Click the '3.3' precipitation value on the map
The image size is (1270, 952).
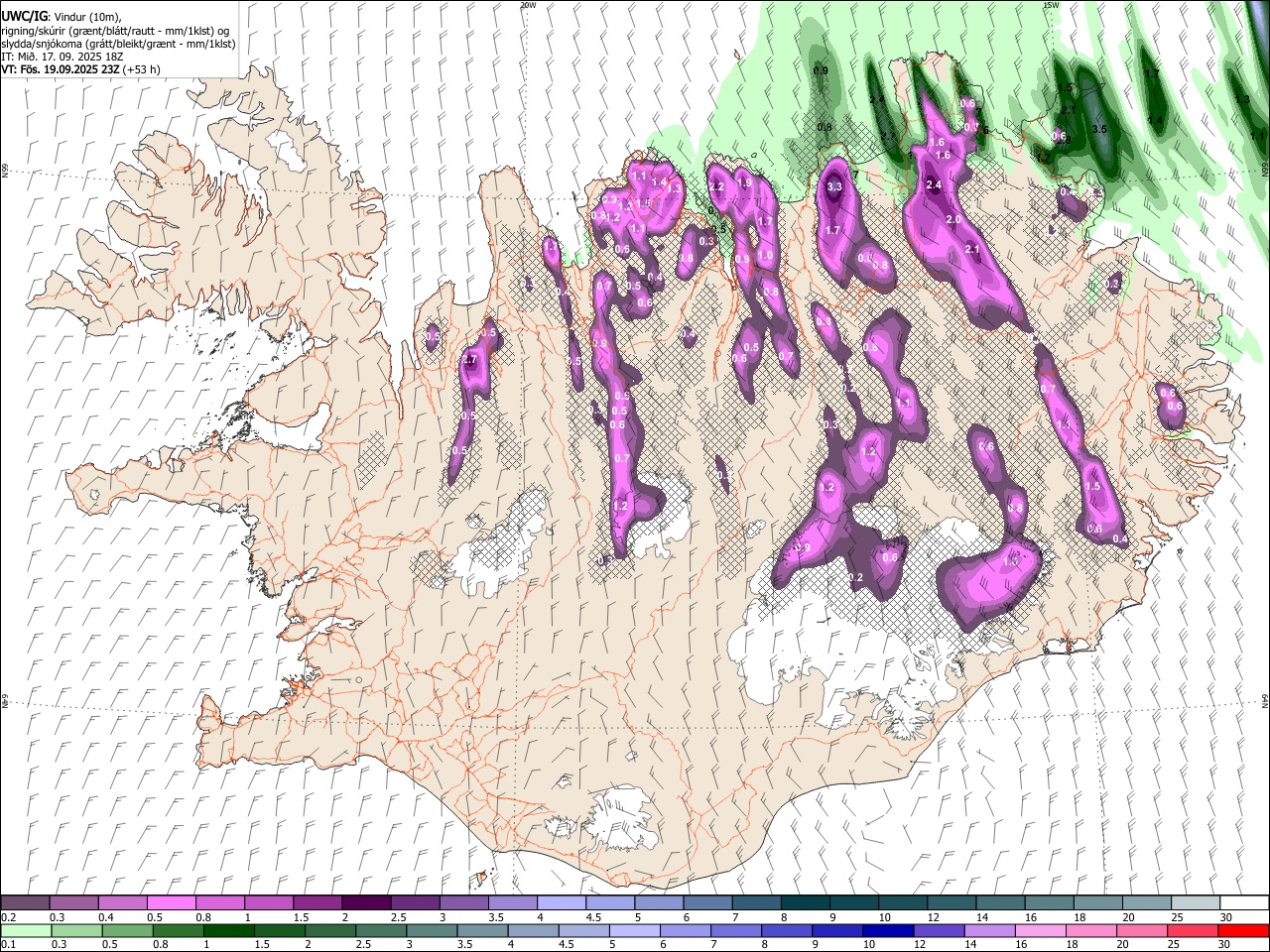coord(834,186)
